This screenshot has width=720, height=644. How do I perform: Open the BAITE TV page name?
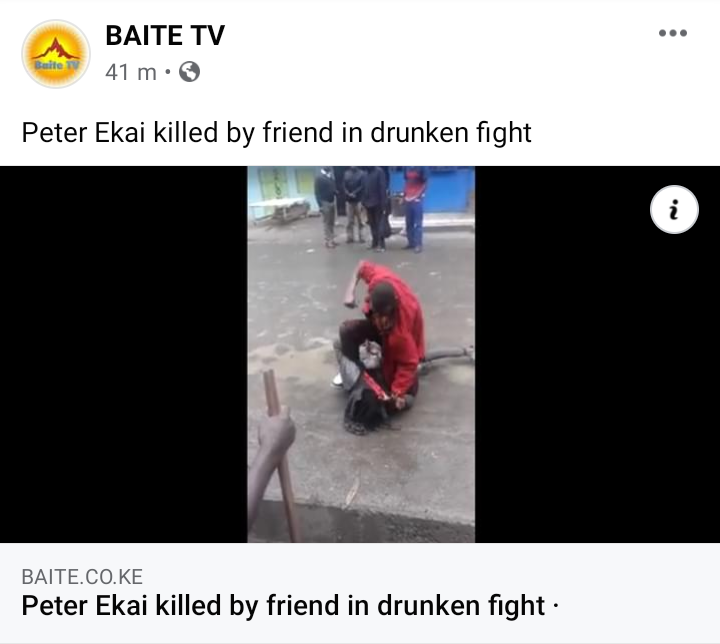click(x=165, y=35)
